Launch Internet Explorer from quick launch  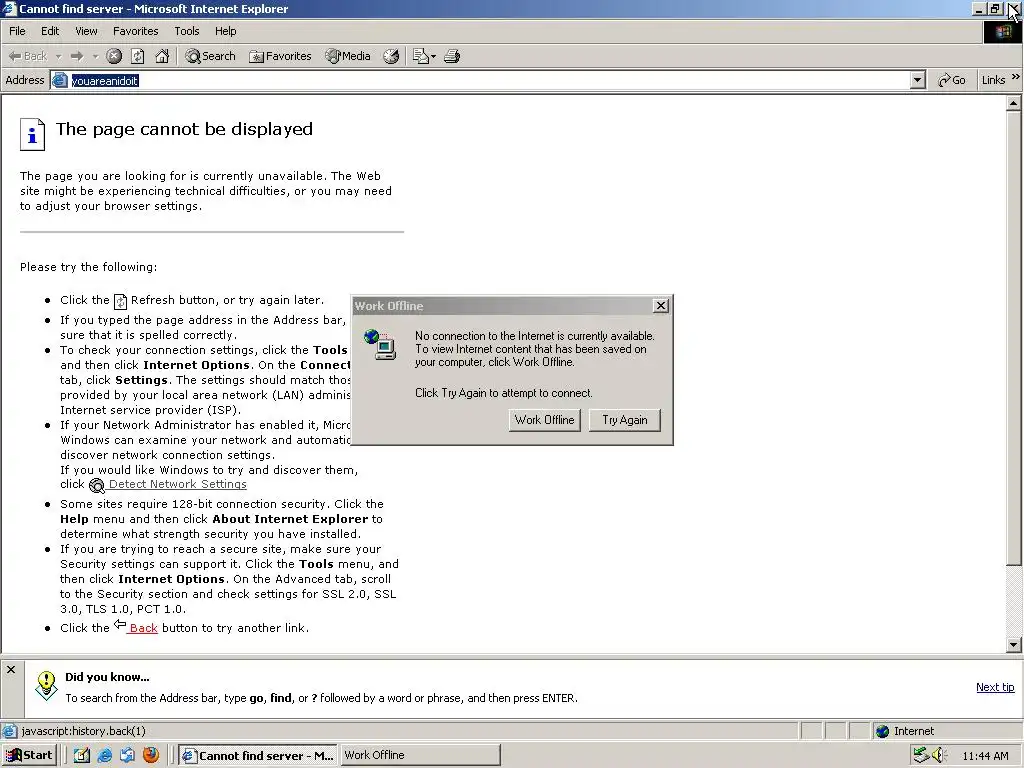pyautogui.click(x=104, y=755)
